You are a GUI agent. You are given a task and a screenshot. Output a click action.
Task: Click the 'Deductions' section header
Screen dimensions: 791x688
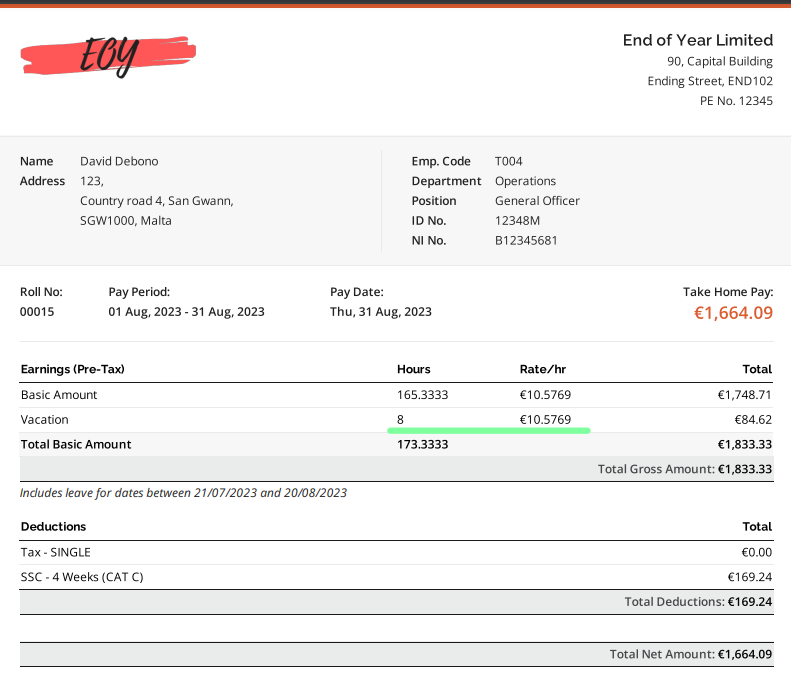(53, 527)
